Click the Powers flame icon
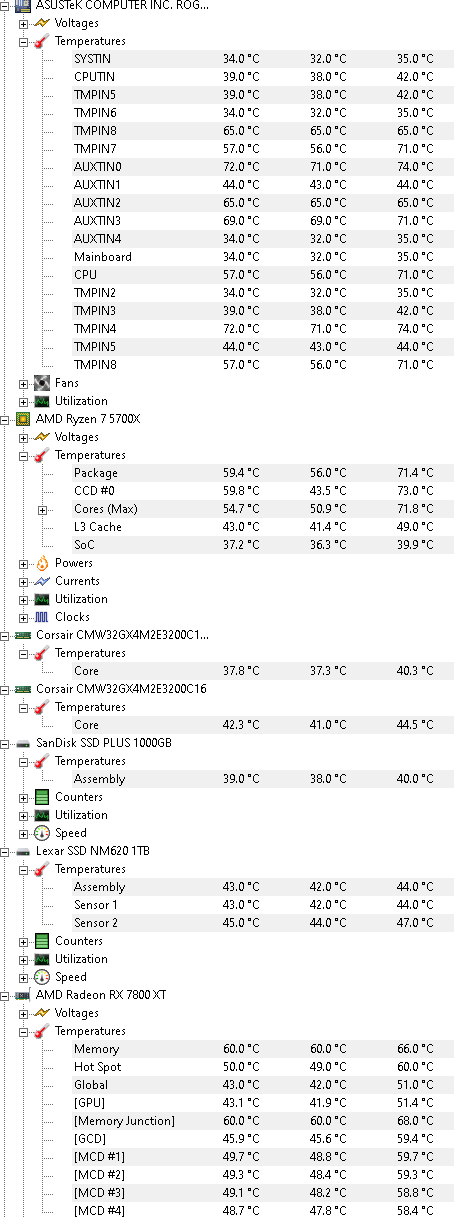Viewport: 454px width, 1218px height. point(42,563)
